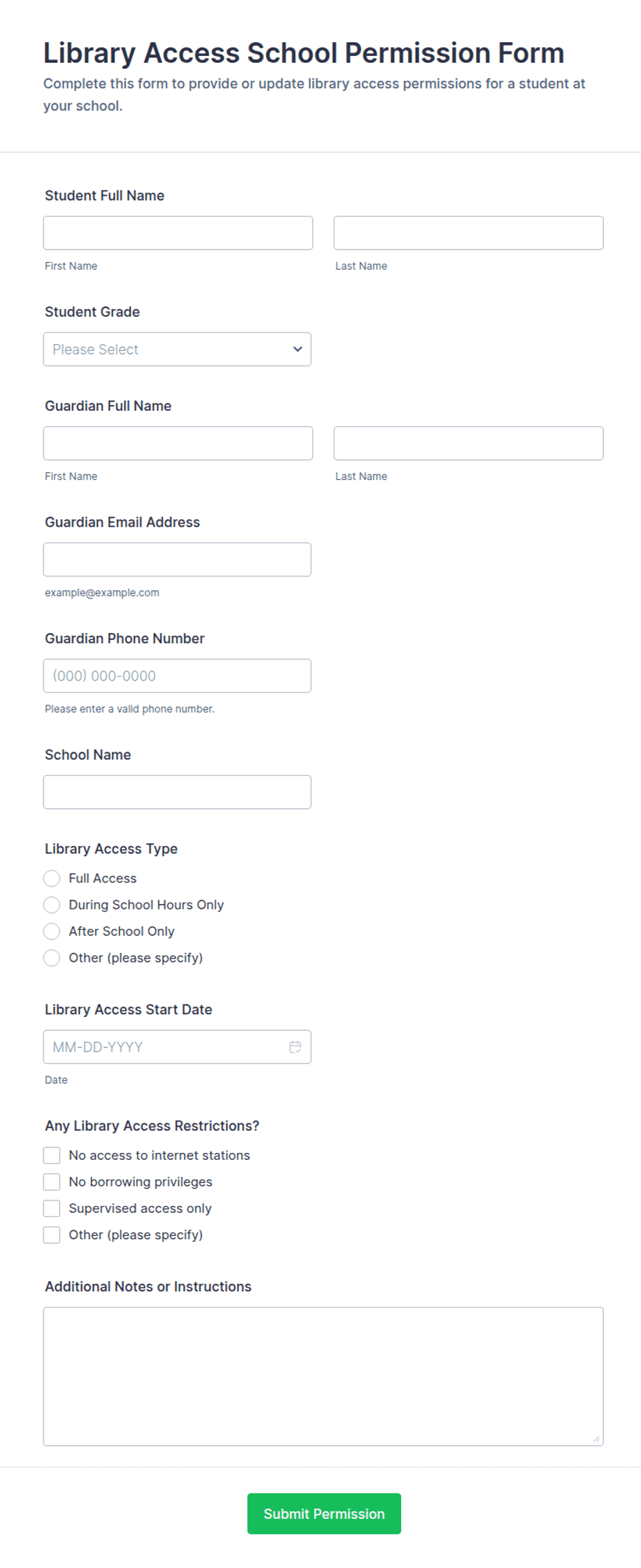Click the School Name text box

(177, 792)
